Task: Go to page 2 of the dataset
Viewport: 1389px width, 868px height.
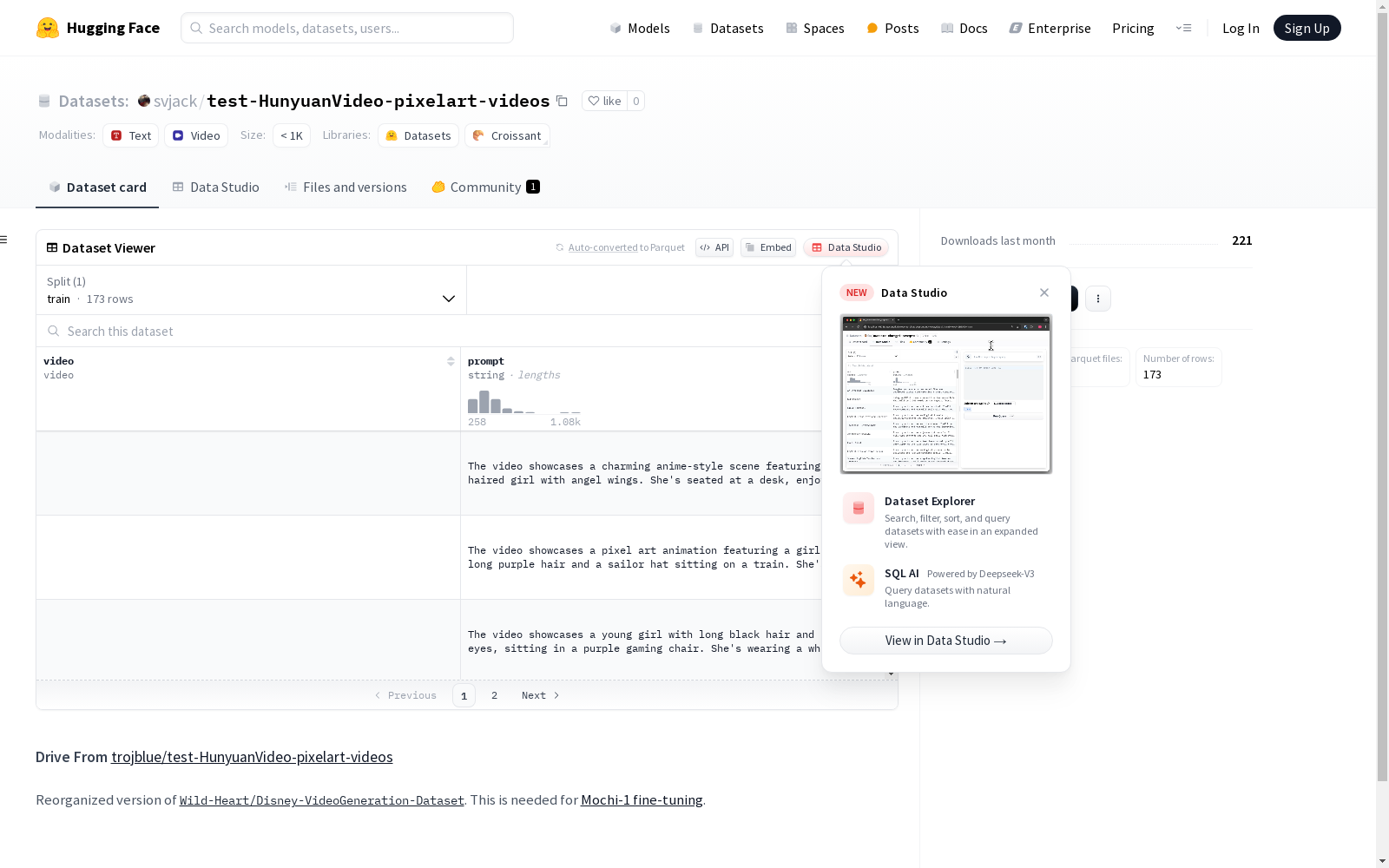Action: (494, 695)
